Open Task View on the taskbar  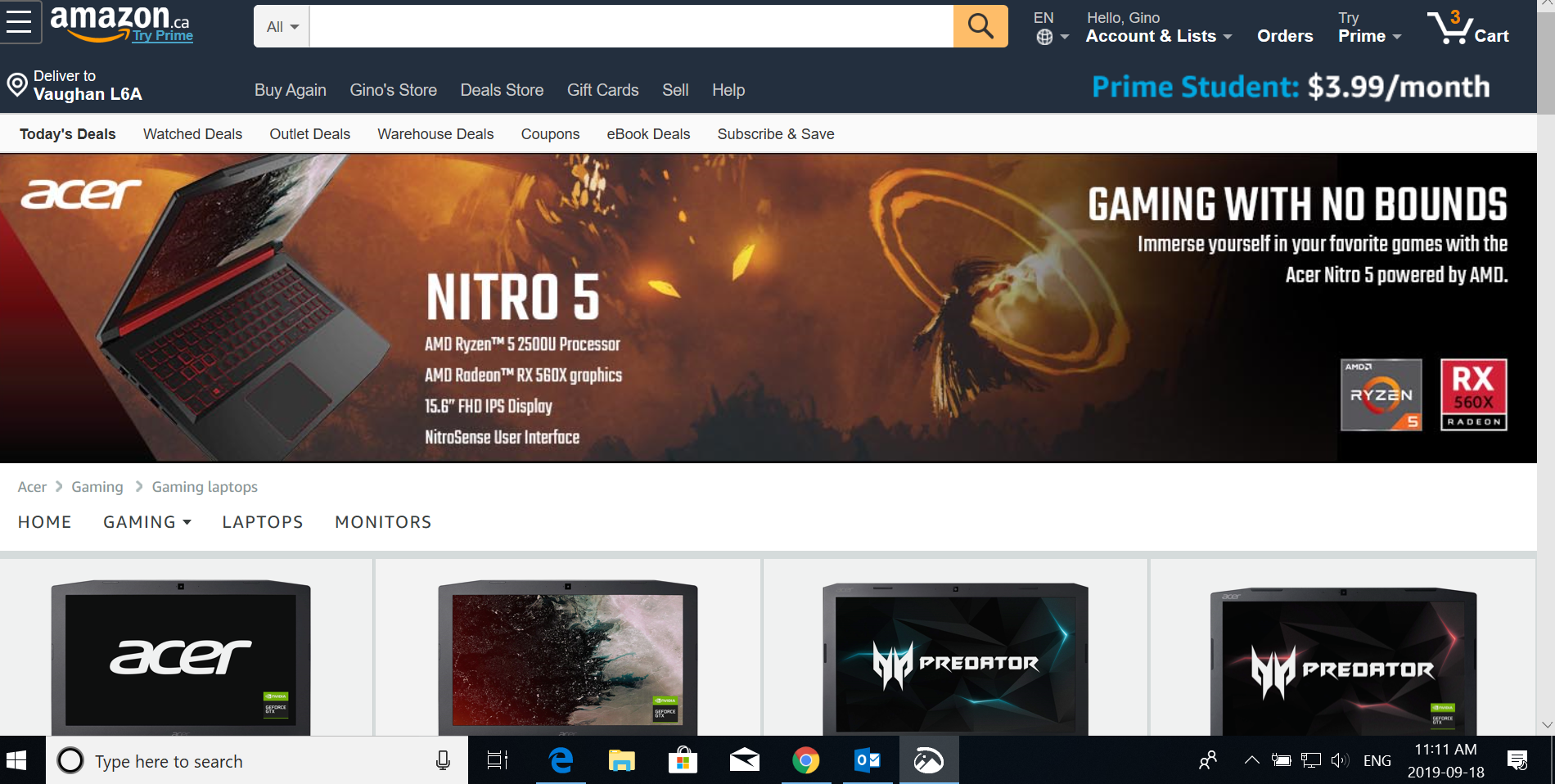(498, 761)
